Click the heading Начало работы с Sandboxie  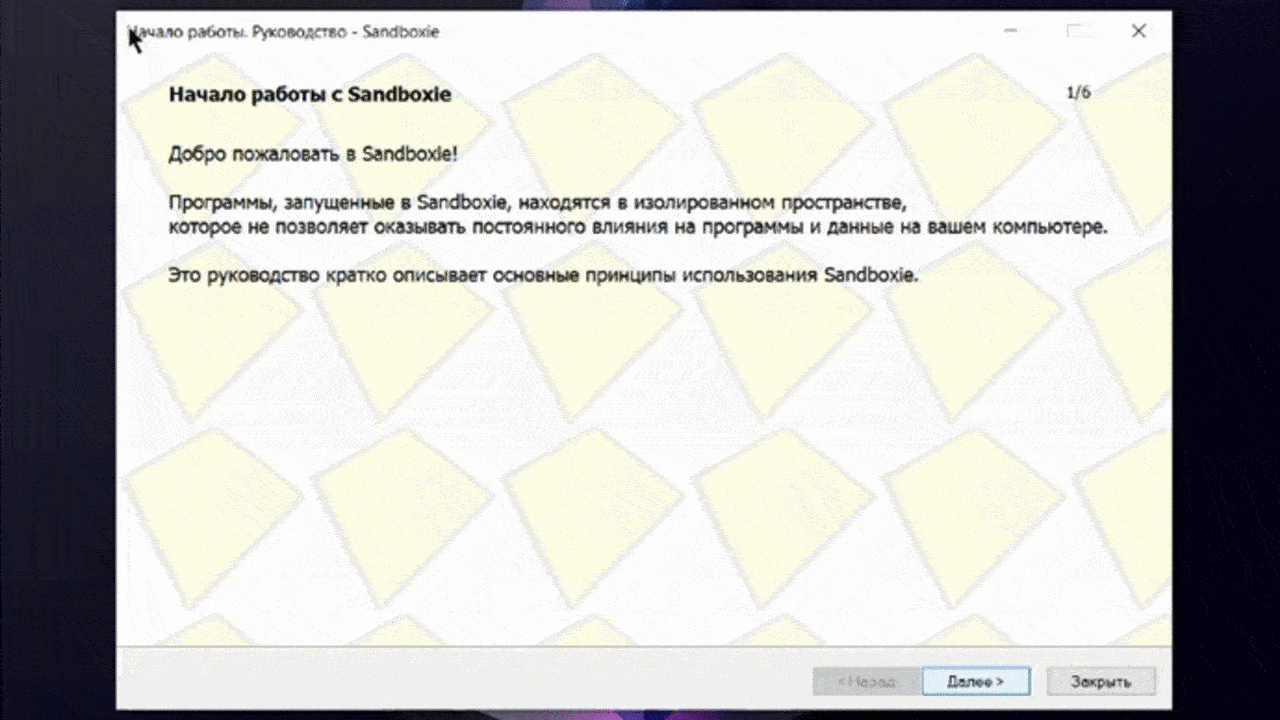[x=310, y=95]
